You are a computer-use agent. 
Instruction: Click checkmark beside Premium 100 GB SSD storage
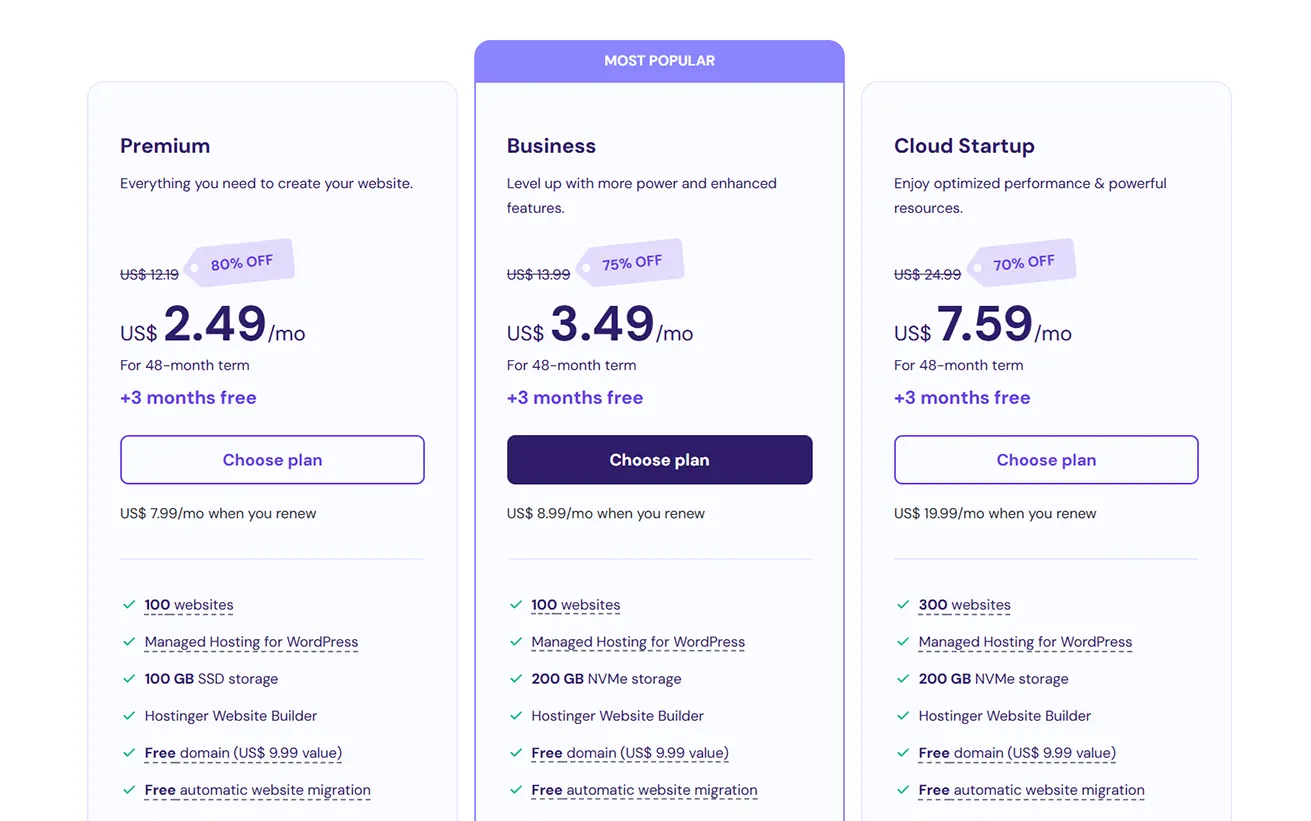pyautogui.click(x=129, y=679)
